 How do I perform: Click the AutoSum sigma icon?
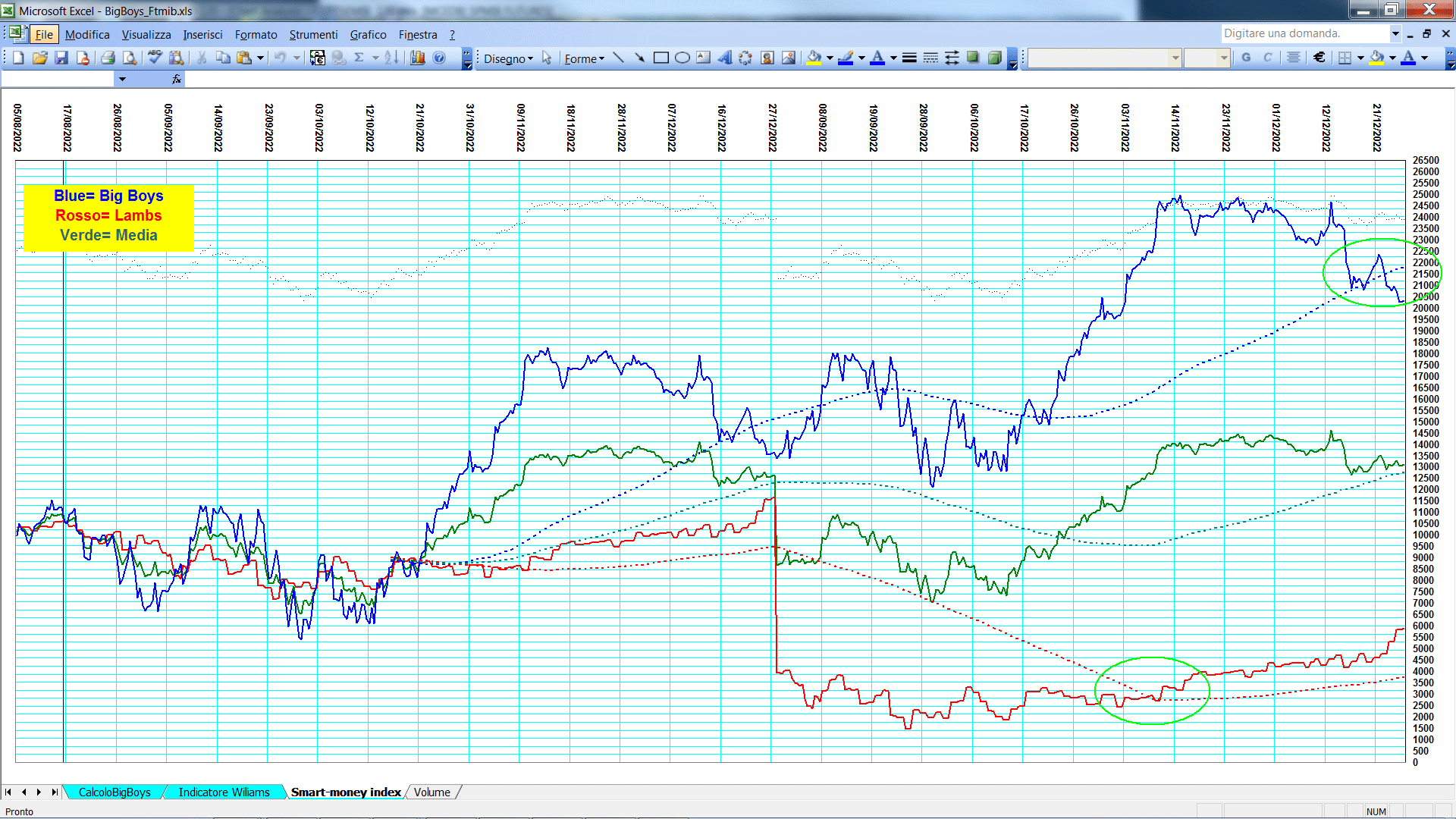pyautogui.click(x=359, y=58)
